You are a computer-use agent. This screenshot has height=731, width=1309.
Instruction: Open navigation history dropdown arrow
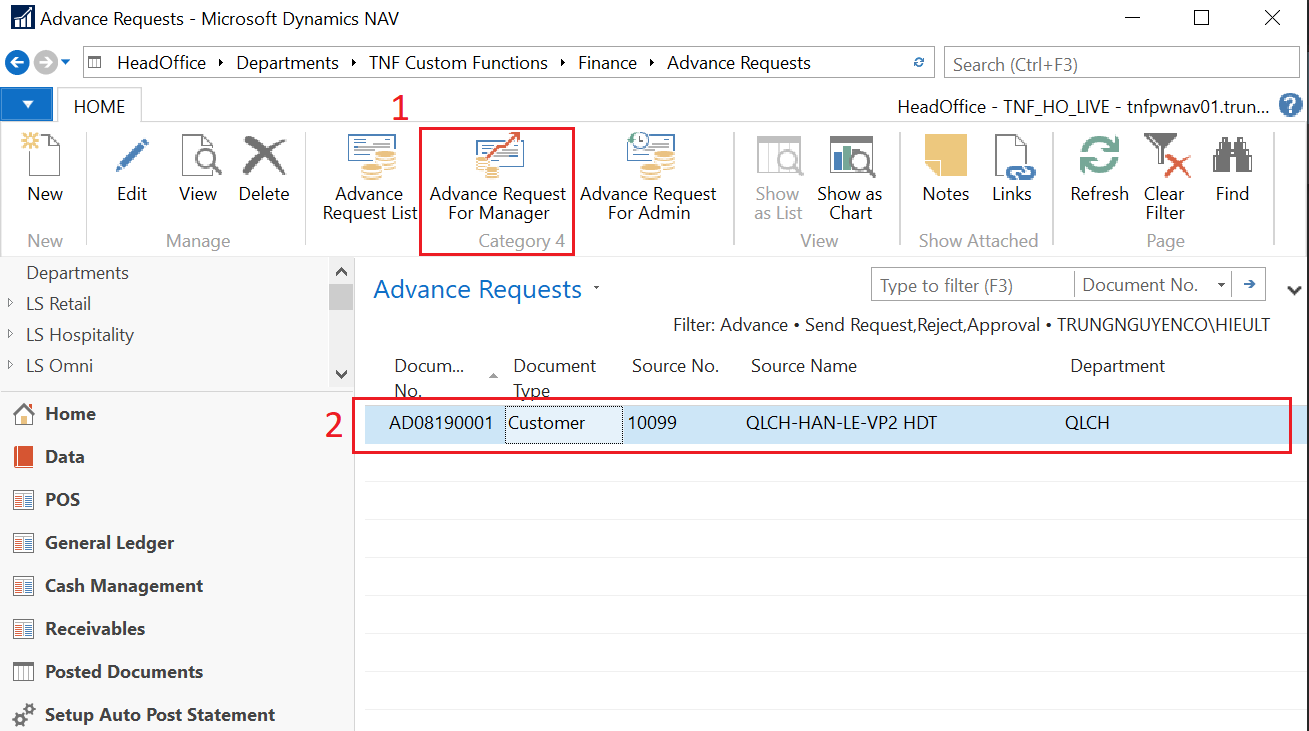point(66,63)
